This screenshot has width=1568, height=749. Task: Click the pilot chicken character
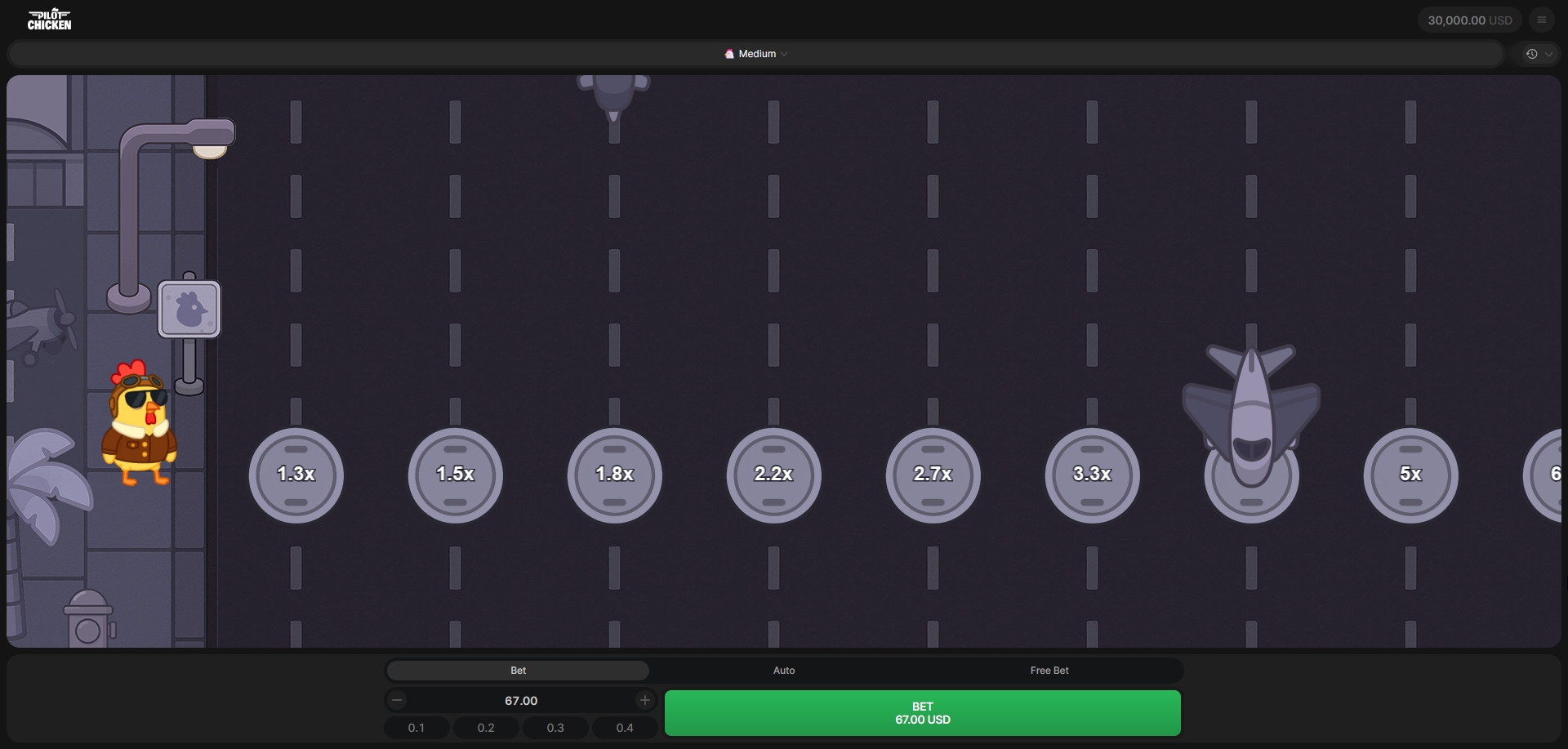(139, 425)
